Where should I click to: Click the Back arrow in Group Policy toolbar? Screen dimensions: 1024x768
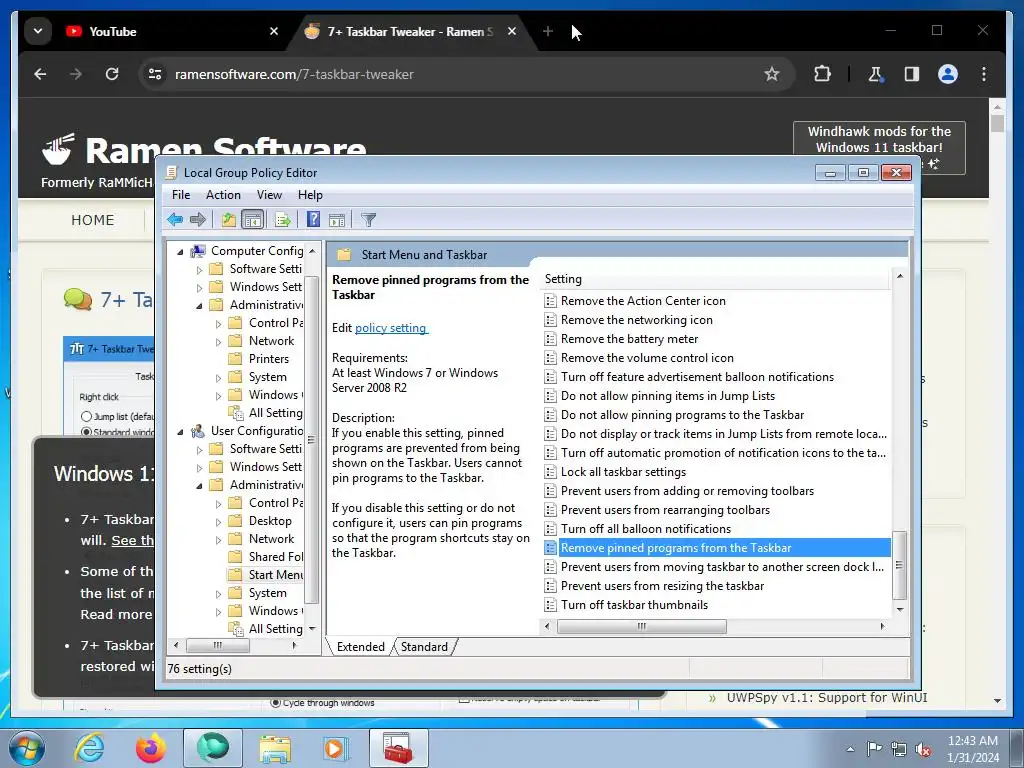click(x=175, y=219)
